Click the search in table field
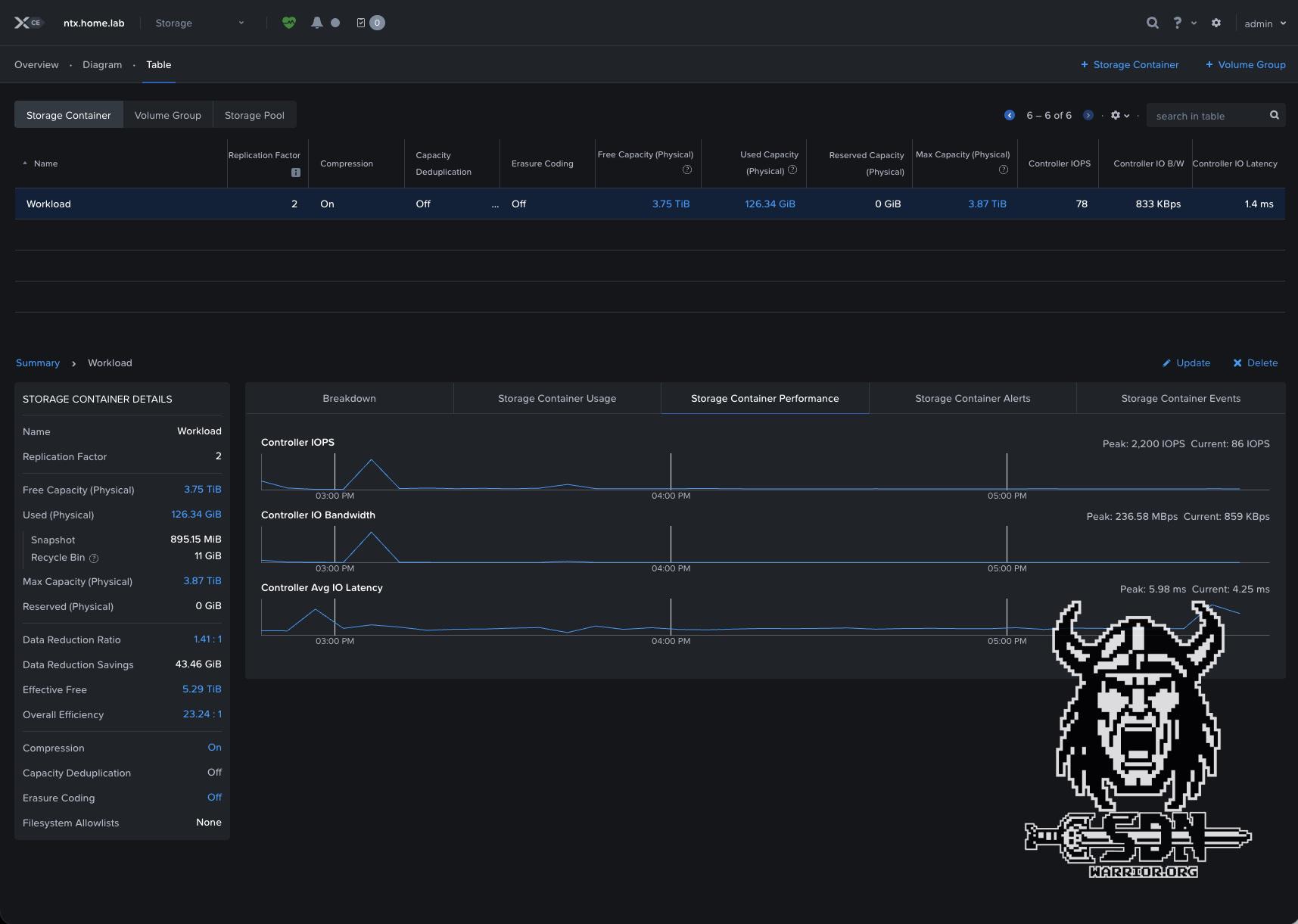Screen dimensions: 1298x924 point(1207,116)
